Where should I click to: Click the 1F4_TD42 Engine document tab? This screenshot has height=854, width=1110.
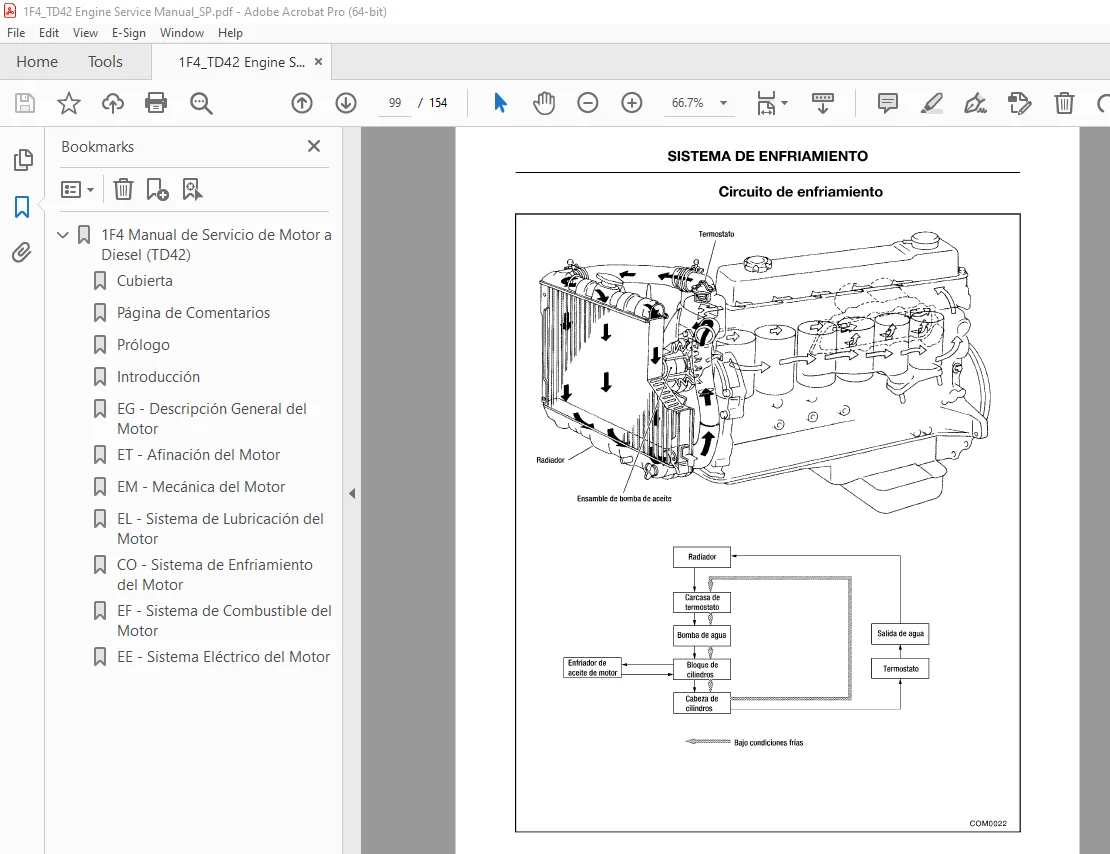(241, 62)
